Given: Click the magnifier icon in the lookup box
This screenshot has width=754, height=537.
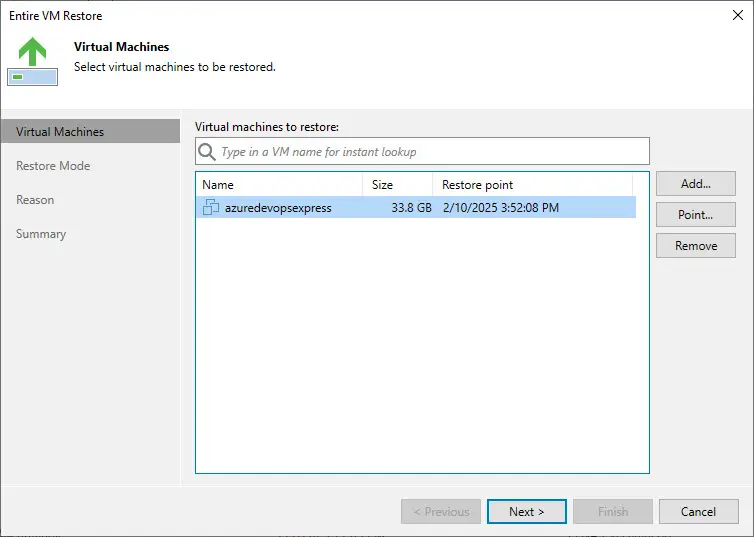Looking at the screenshot, I should (207, 152).
